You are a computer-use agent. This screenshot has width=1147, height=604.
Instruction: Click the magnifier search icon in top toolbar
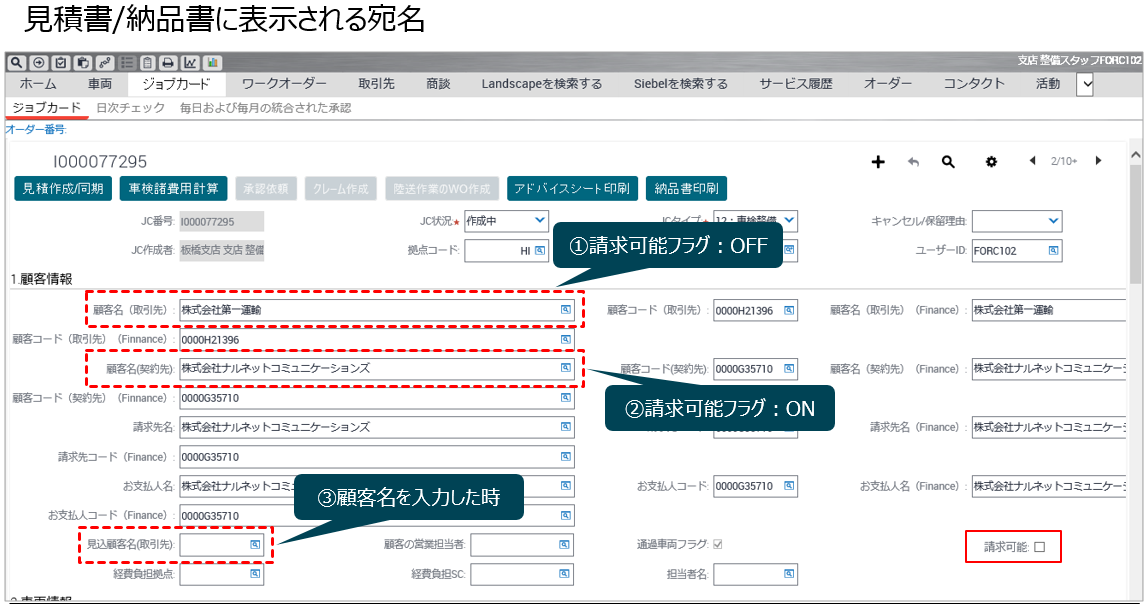15,62
